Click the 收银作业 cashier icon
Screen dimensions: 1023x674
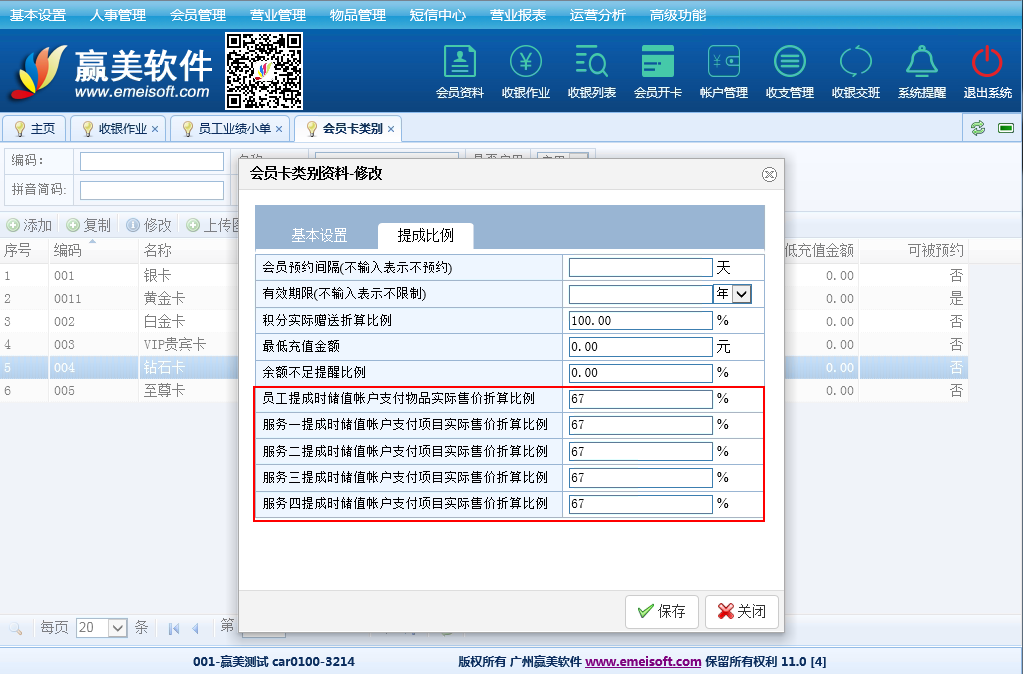click(x=525, y=71)
